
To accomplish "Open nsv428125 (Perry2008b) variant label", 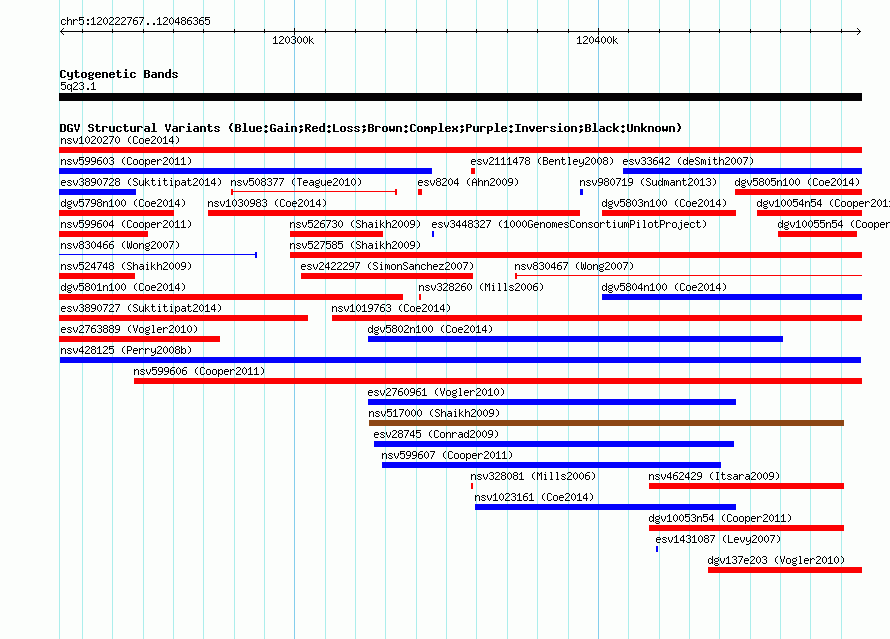I will (x=126, y=350).
